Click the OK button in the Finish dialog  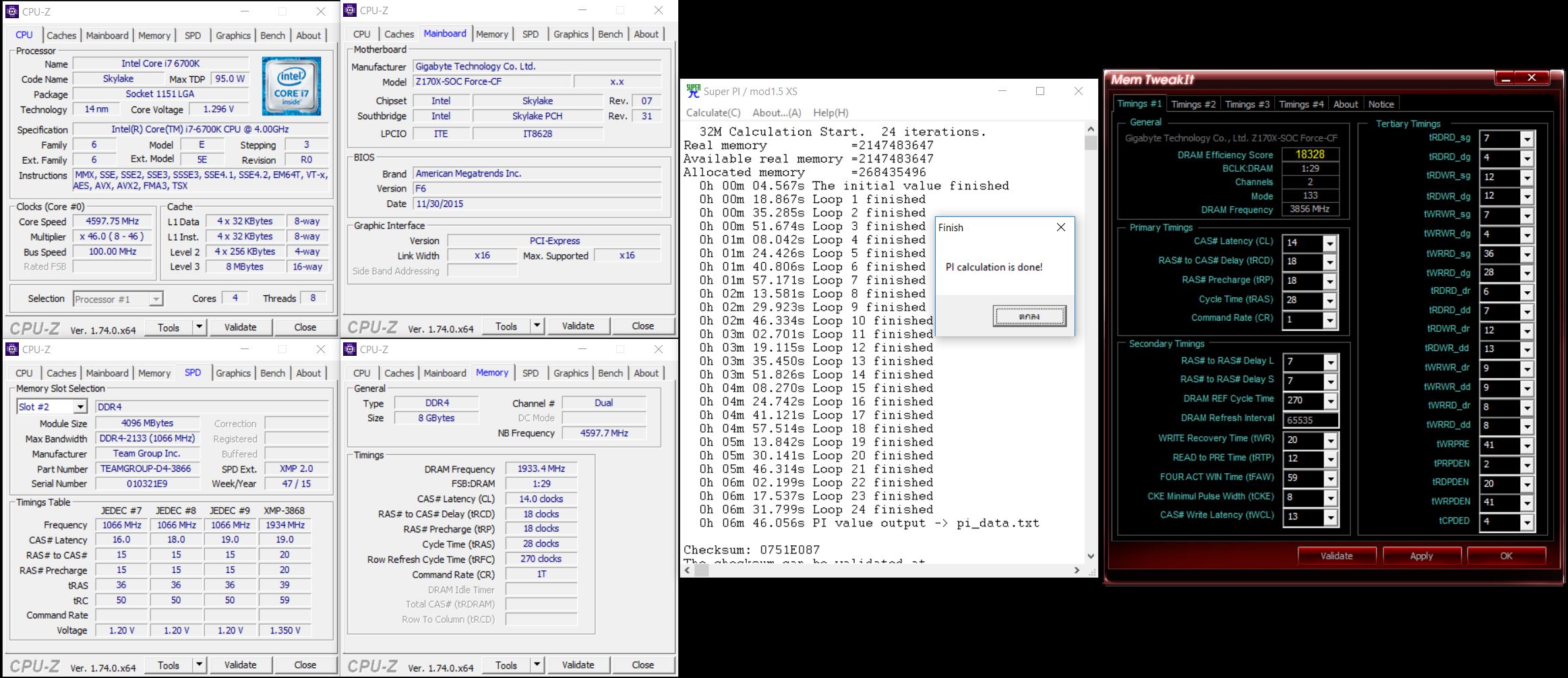tap(1029, 316)
